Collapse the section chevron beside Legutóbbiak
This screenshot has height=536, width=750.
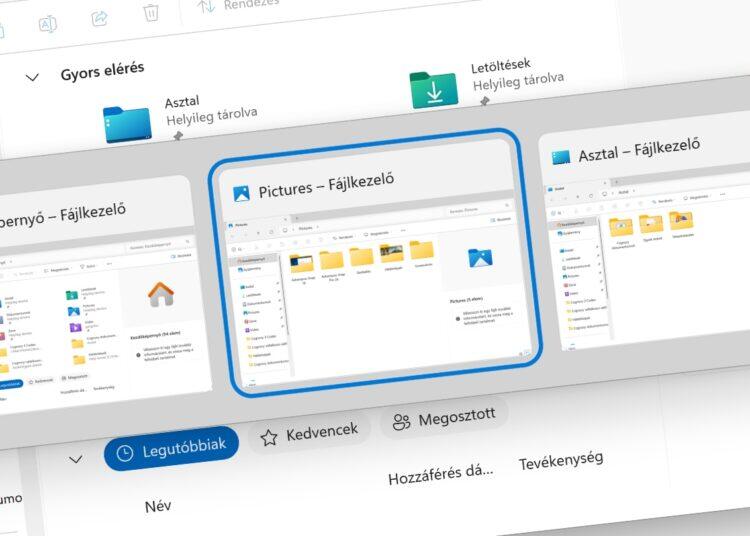coord(76,460)
